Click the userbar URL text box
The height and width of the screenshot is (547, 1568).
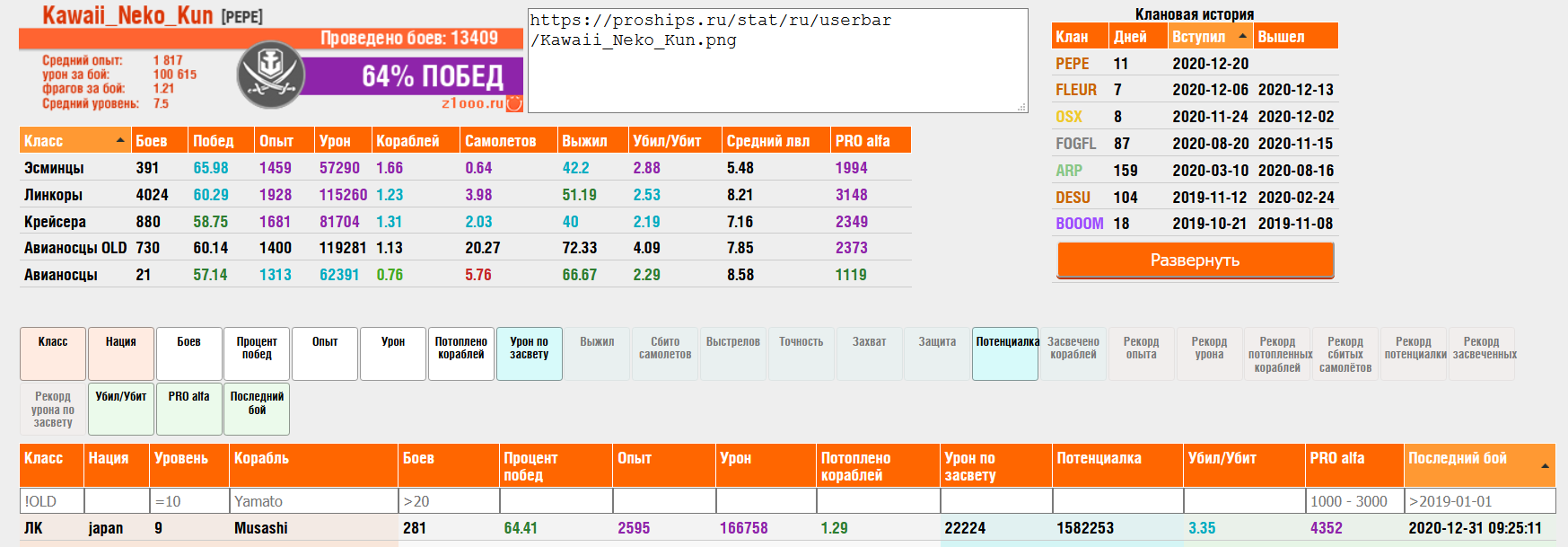pos(778,61)
